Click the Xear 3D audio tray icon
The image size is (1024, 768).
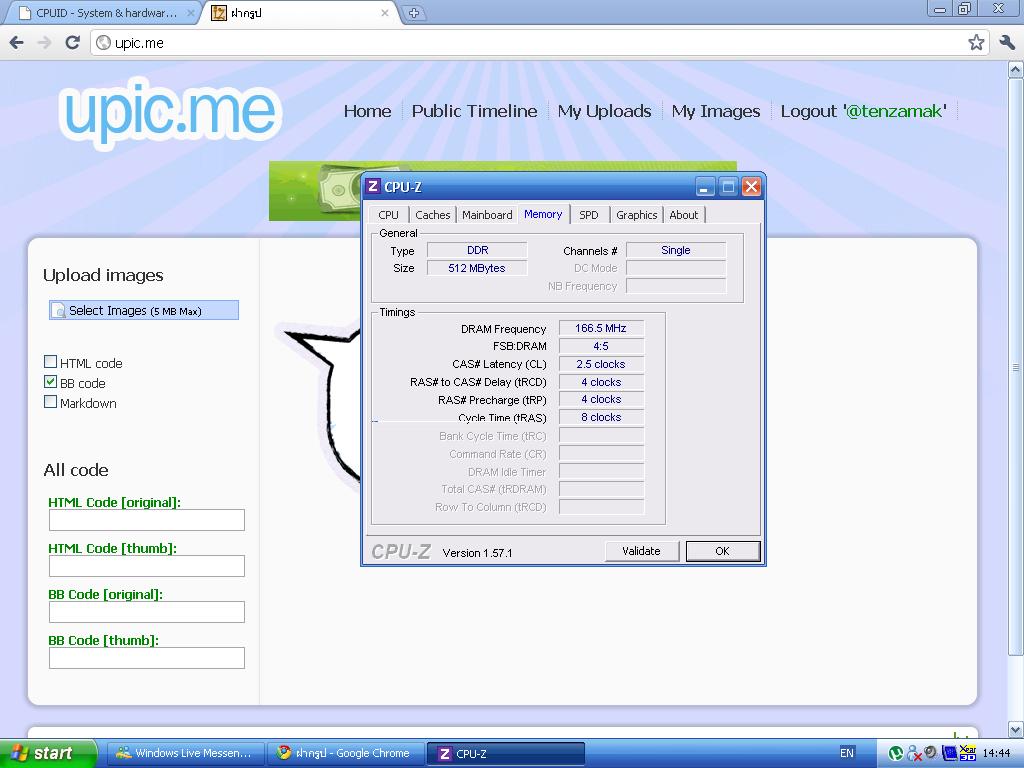tap(968, 754)
